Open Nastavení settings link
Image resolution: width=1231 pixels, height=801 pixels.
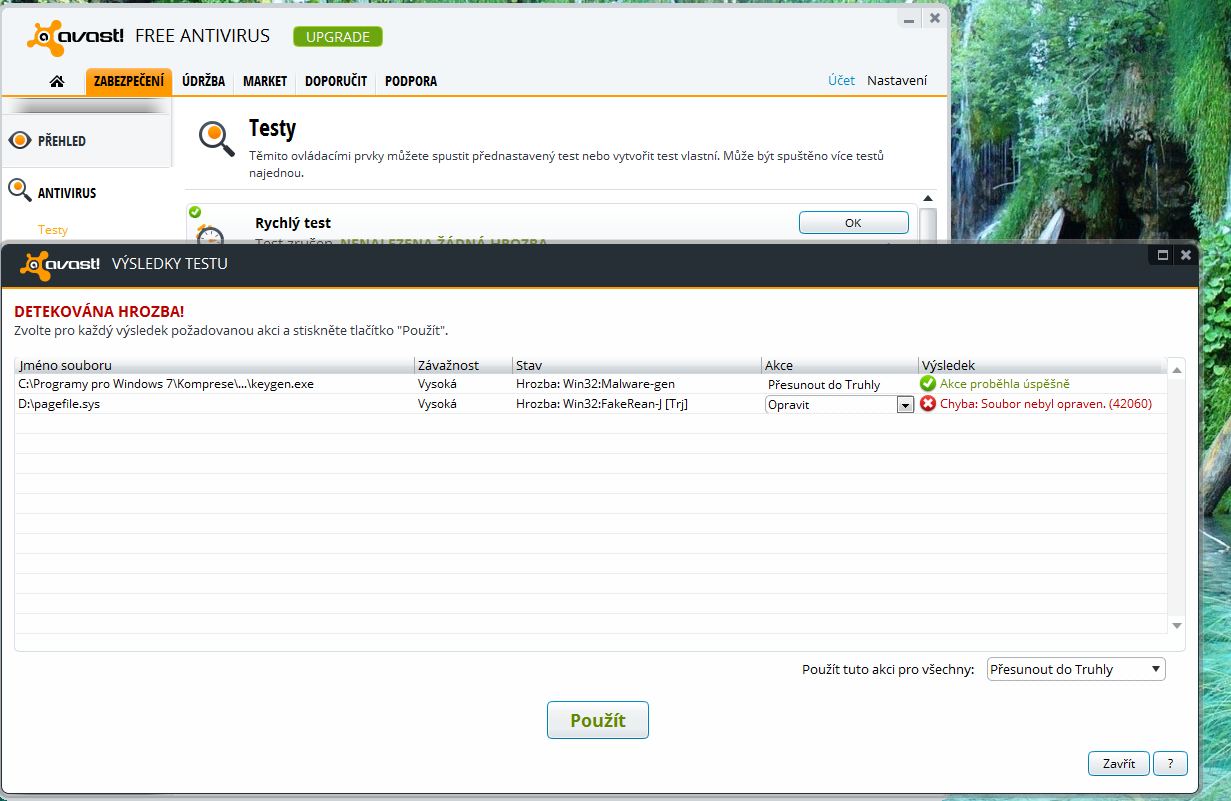(897, 81)
